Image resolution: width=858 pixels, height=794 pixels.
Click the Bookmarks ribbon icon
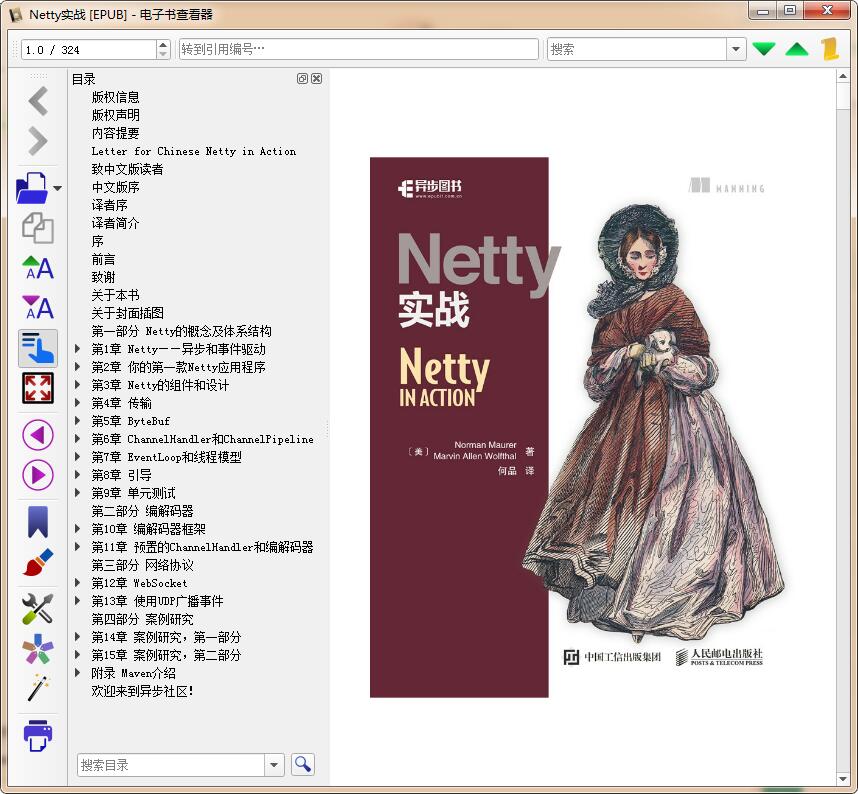[38, 521]
